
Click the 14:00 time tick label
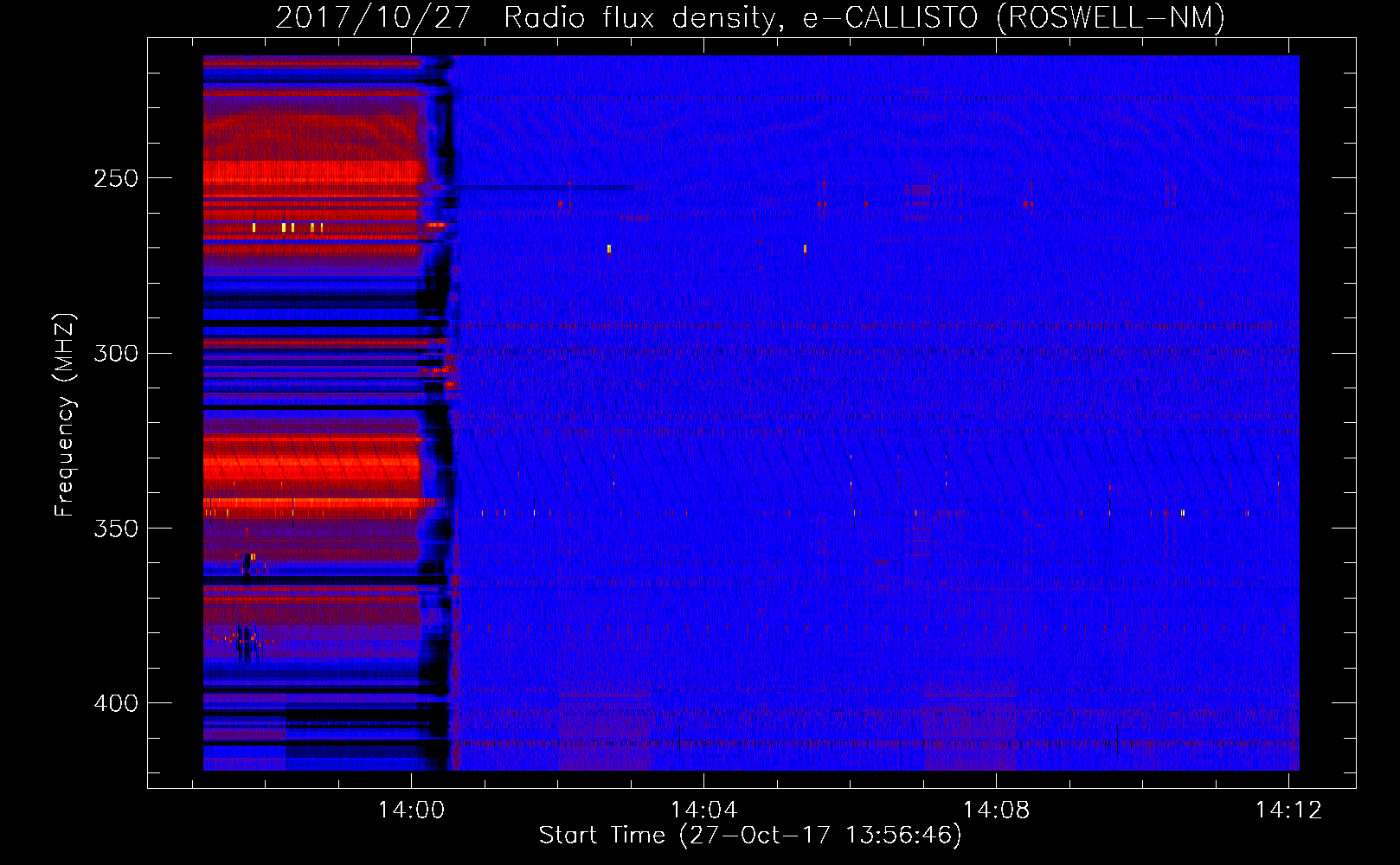click(x=411, y=810)
